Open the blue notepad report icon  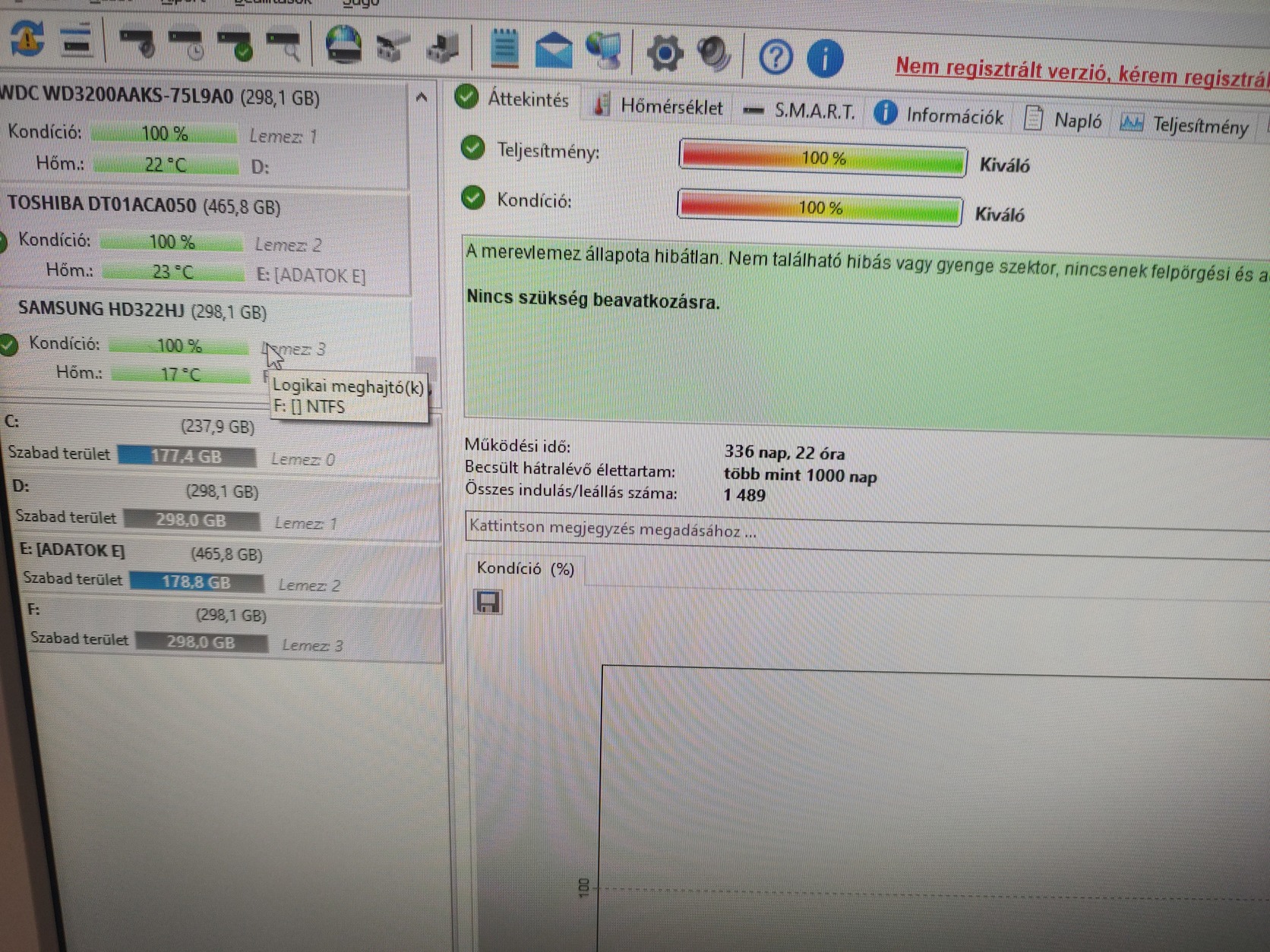tap(504, 48)
